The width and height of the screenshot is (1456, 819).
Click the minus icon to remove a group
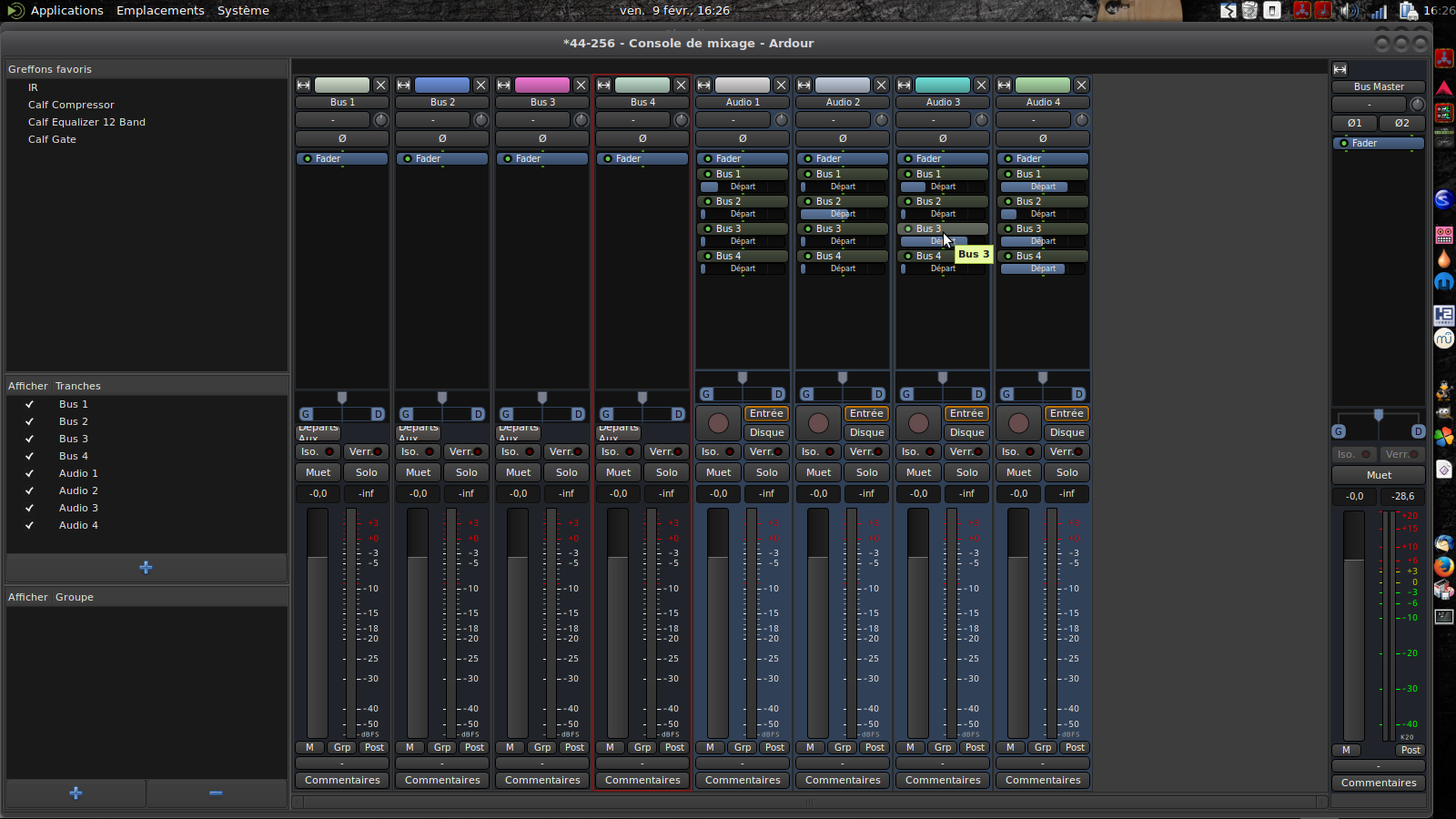tap(216, 793)
